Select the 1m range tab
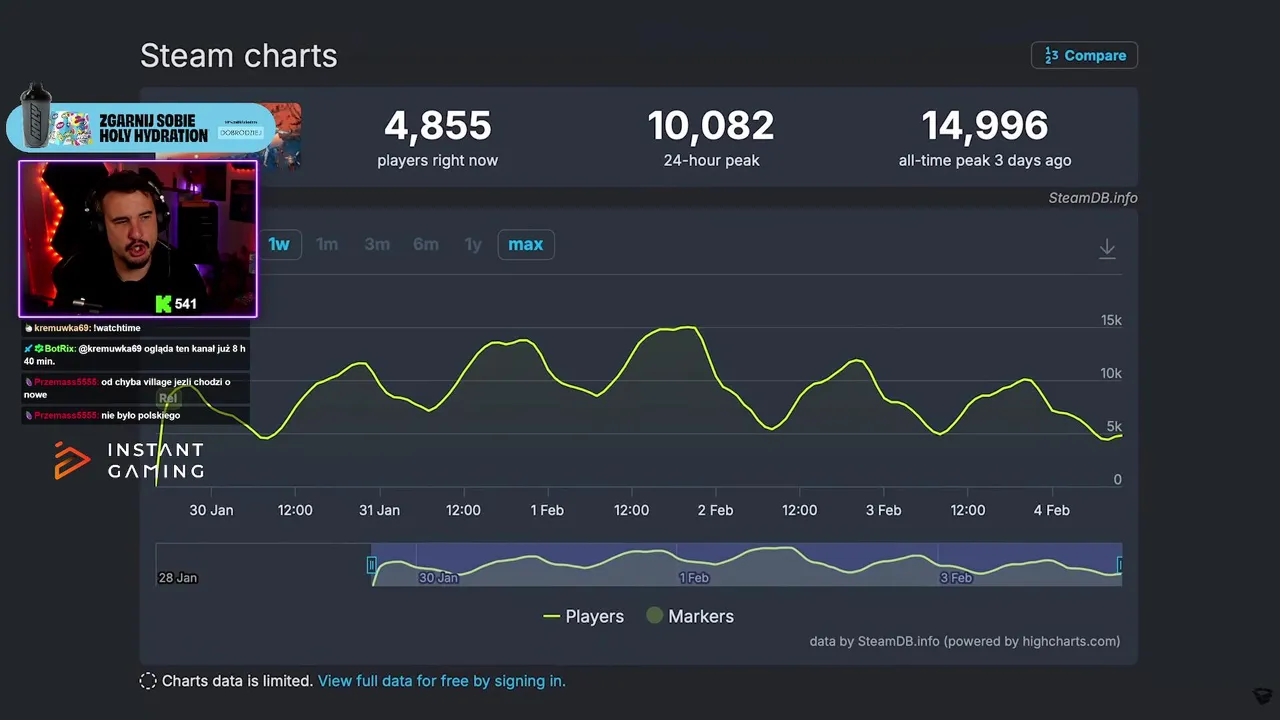The height and width of the screenshot is (720, 1280). pyautogui.click(x=327, y=244)
